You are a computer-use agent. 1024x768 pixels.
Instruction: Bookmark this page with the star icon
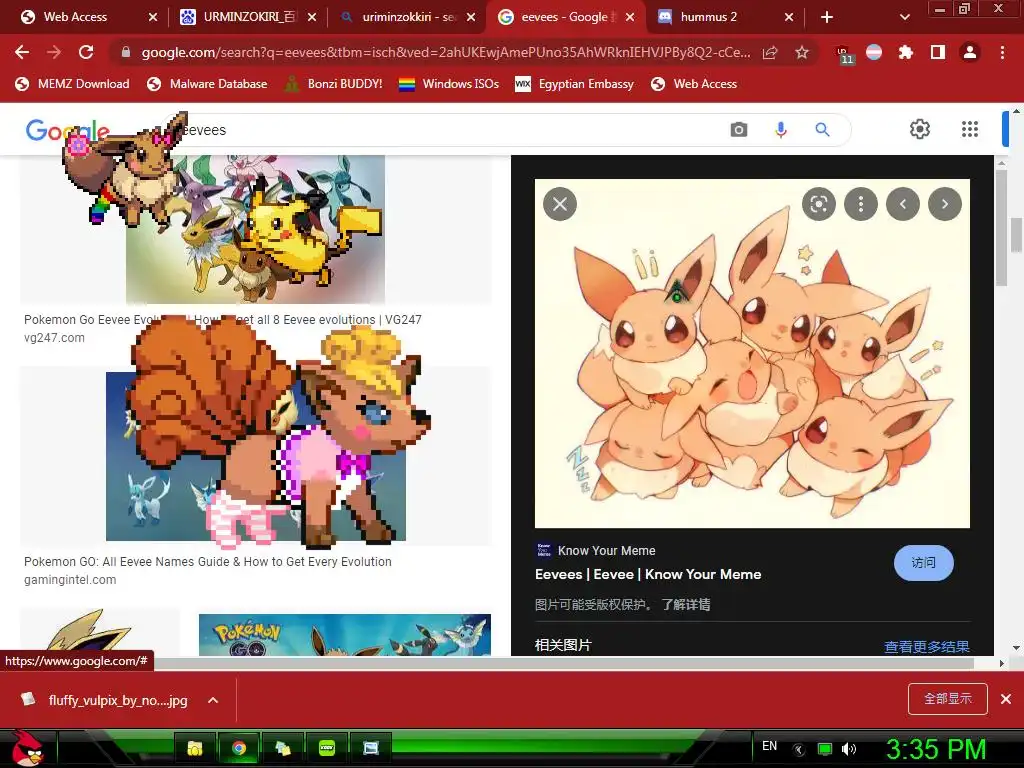coord(802,52)
